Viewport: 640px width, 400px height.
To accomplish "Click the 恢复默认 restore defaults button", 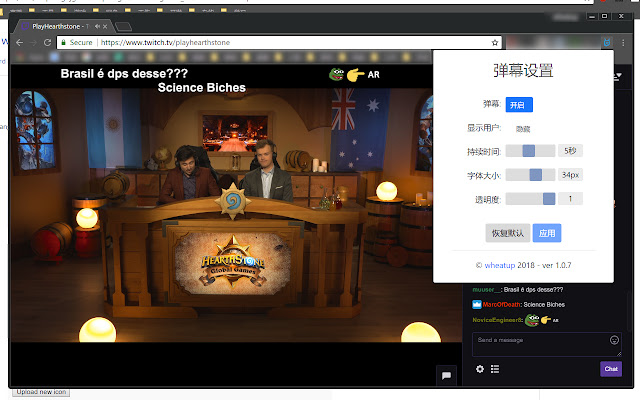I will tap(507, 233).
